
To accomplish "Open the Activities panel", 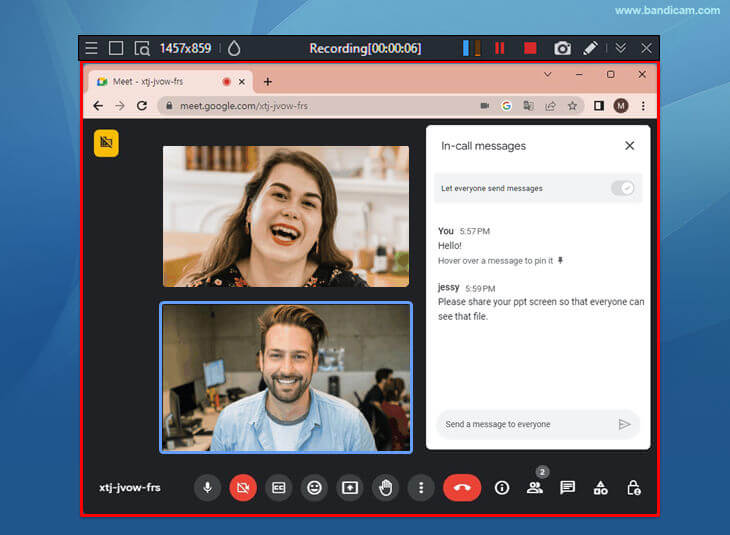I will (601, 488).
